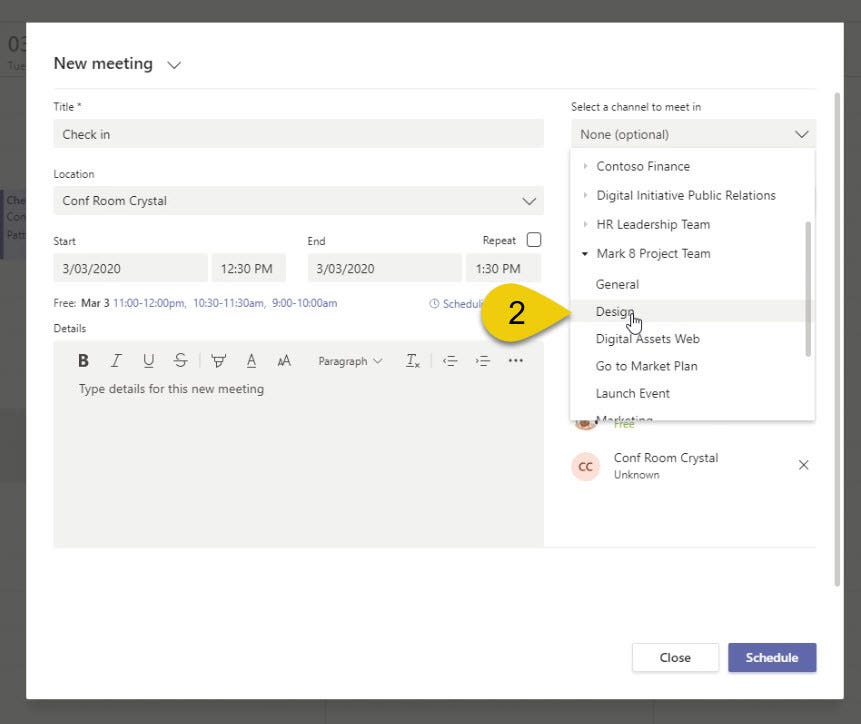The width and height of the screenshot is (861, 724).
Task: Collapse the Mark 8 Project Team channels
Action: [585, 253]
